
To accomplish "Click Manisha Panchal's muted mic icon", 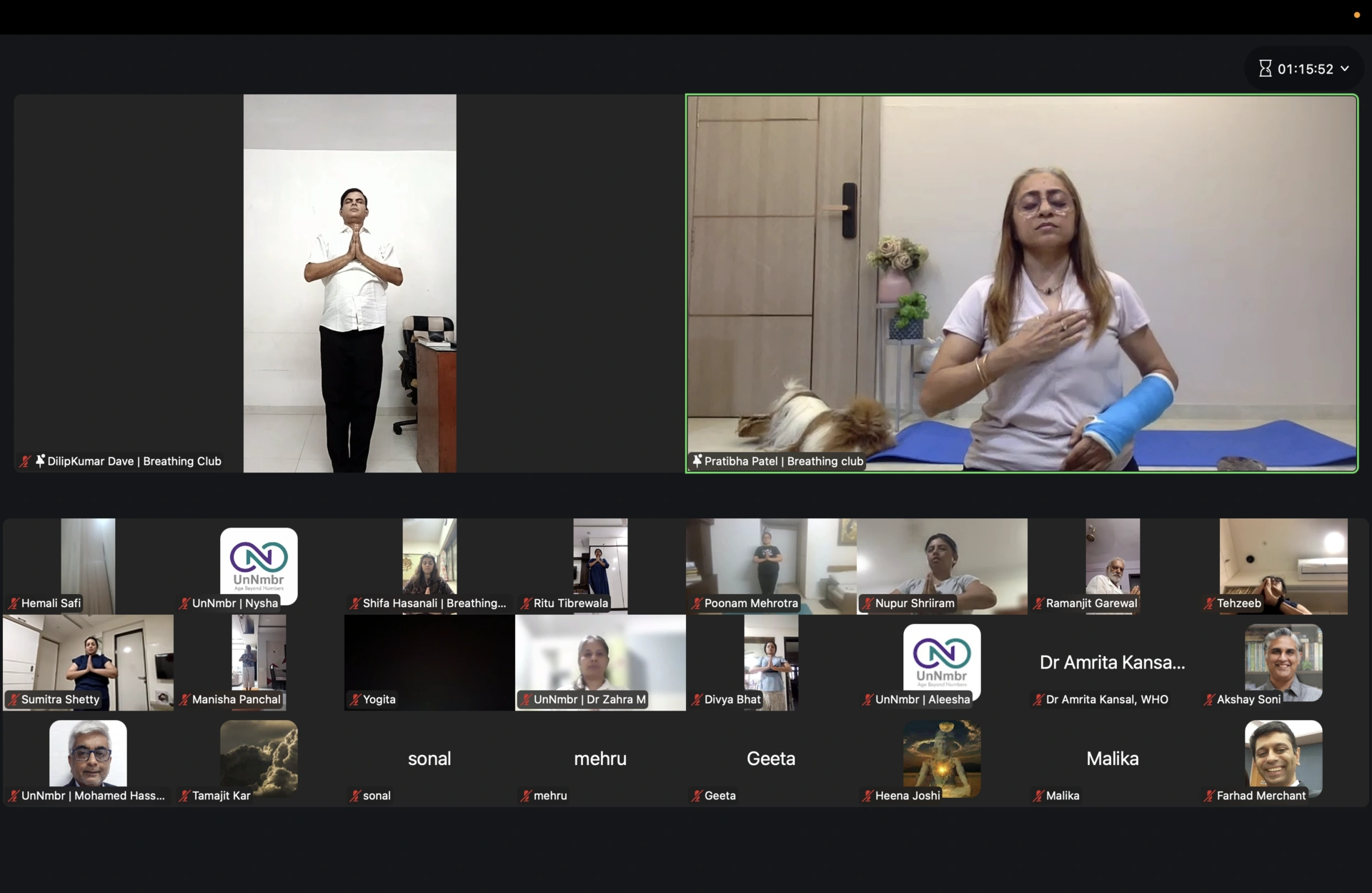I will 184,699.
